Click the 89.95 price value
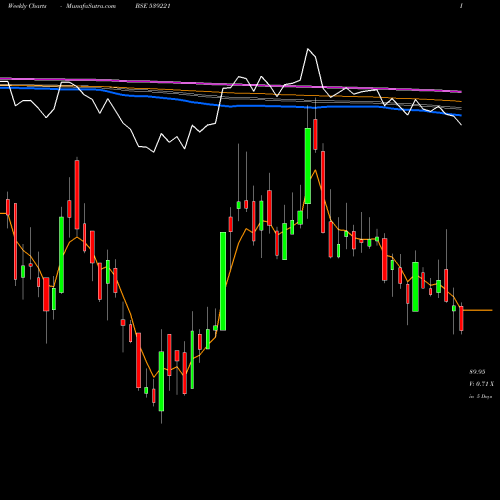500x500 pixels. tap(477, 372)
